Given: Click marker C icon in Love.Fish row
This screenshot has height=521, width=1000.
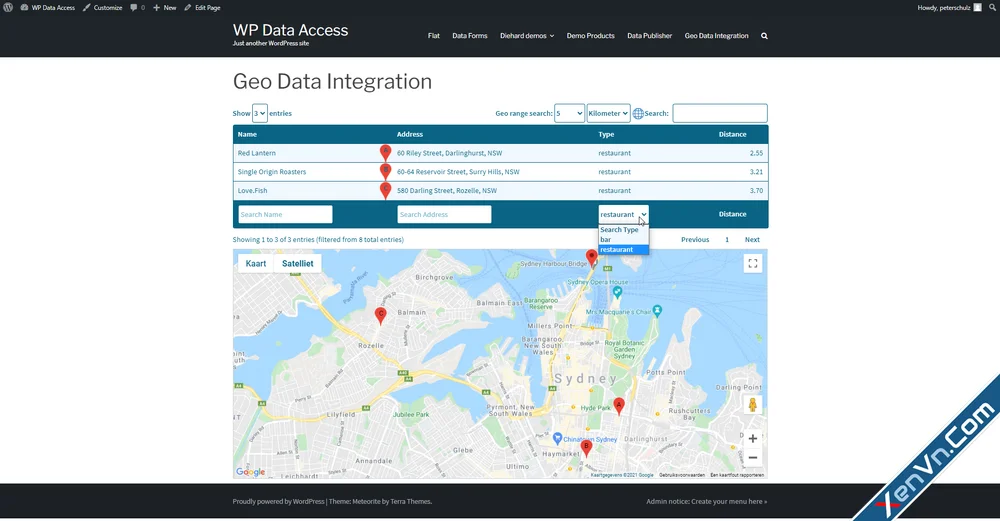Looking at the screenshot, I should 385,190.
